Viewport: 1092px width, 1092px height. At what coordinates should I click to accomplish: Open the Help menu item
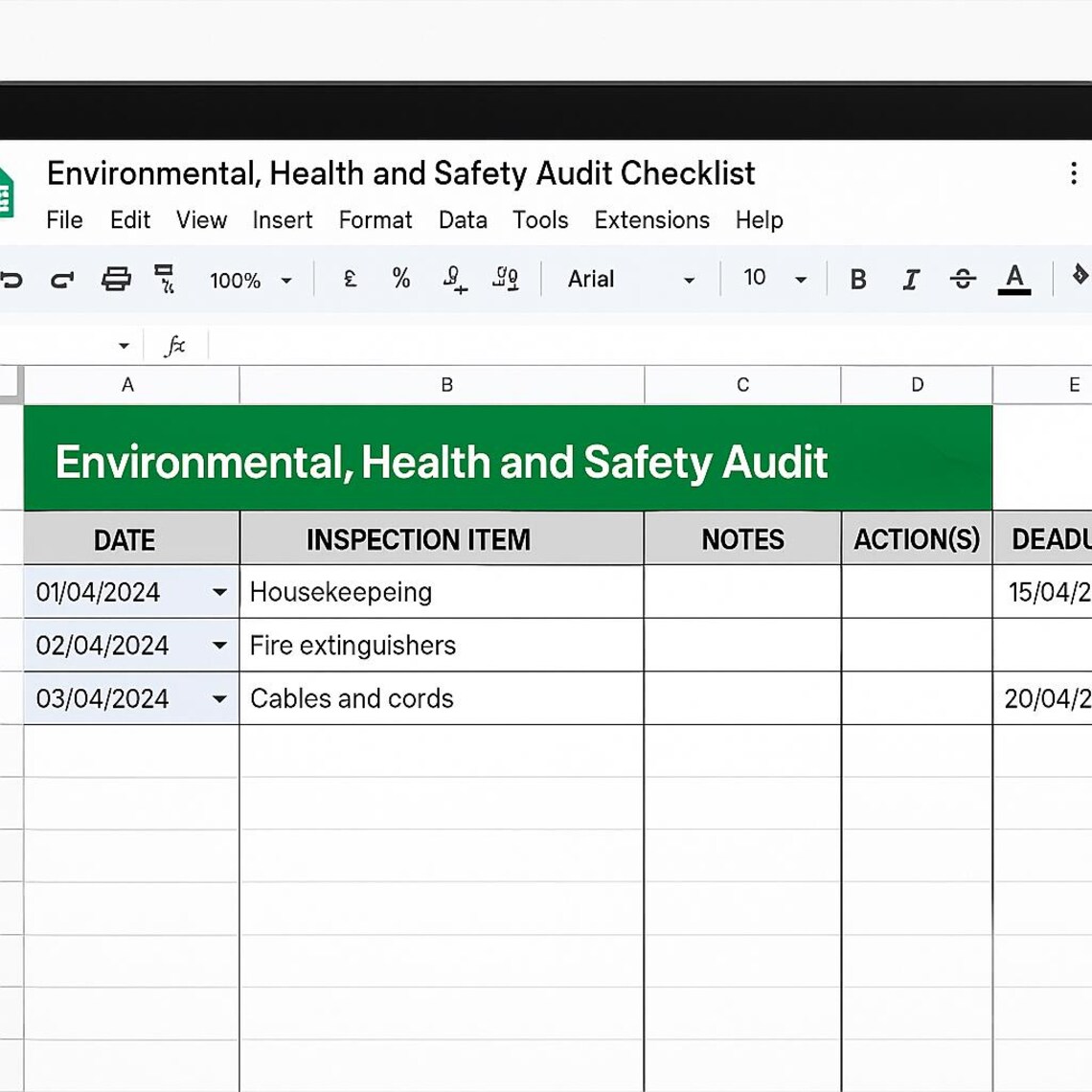760,220
